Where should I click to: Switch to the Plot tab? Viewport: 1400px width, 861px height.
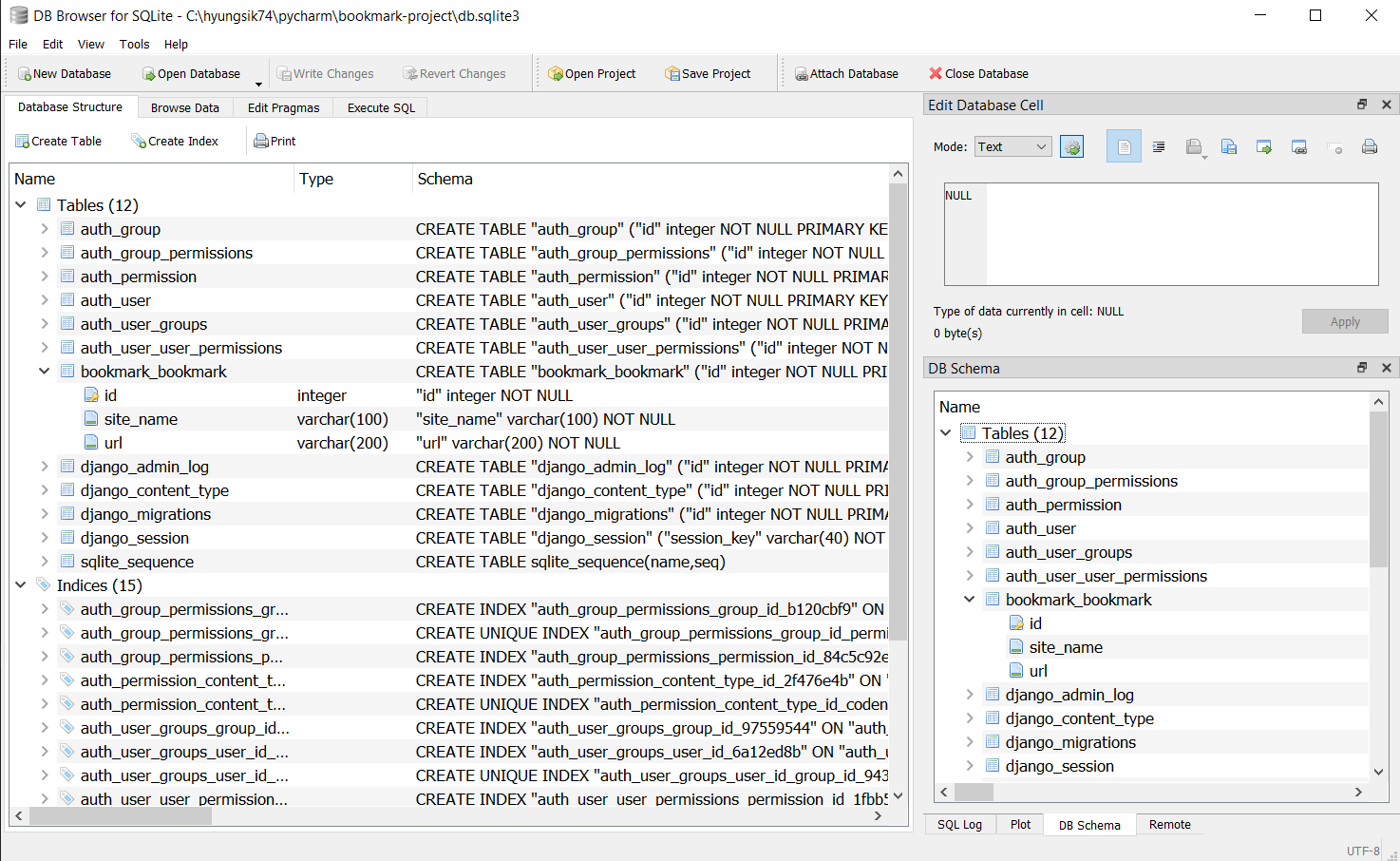(x=1021, y=825)
